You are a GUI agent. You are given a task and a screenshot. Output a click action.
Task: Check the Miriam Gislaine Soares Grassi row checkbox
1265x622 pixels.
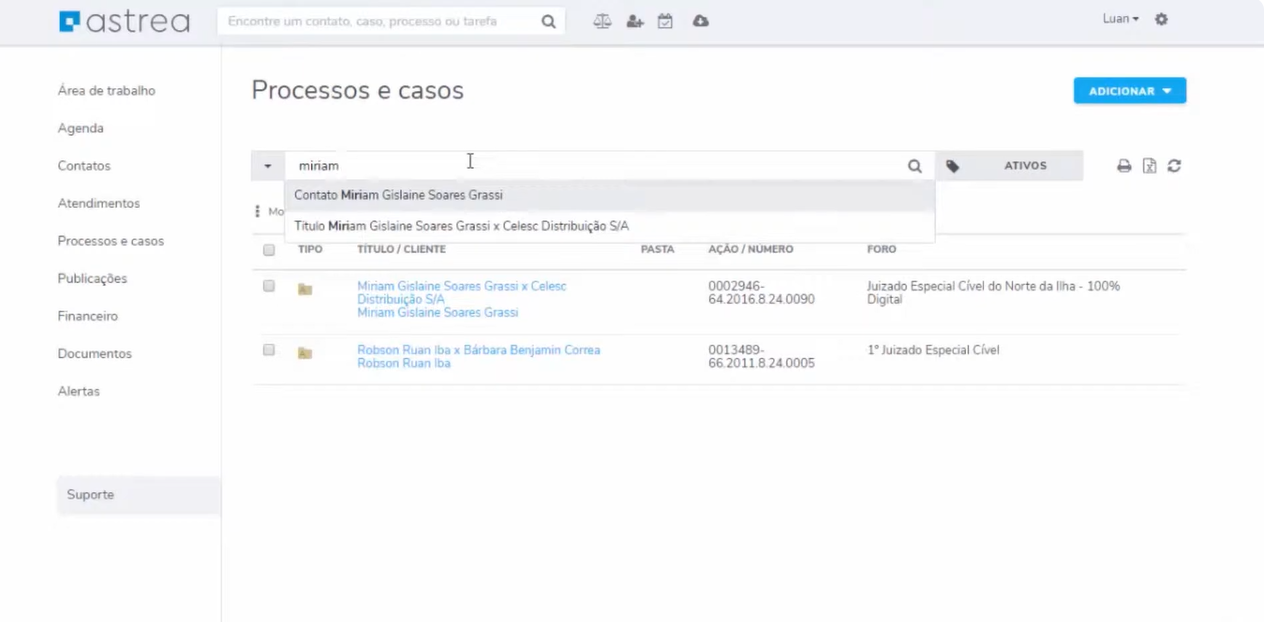pyautogui.click(x=269, y=286)
